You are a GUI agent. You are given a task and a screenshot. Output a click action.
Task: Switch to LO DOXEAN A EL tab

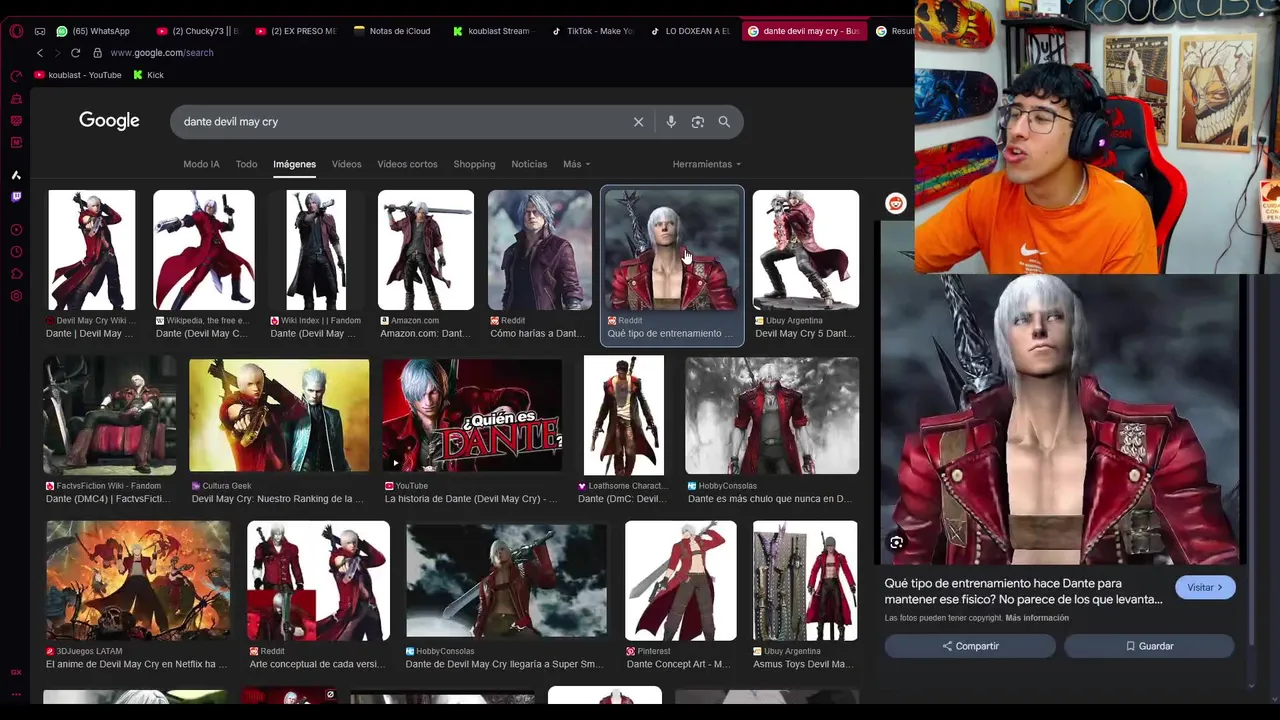[x=691, y=31]
